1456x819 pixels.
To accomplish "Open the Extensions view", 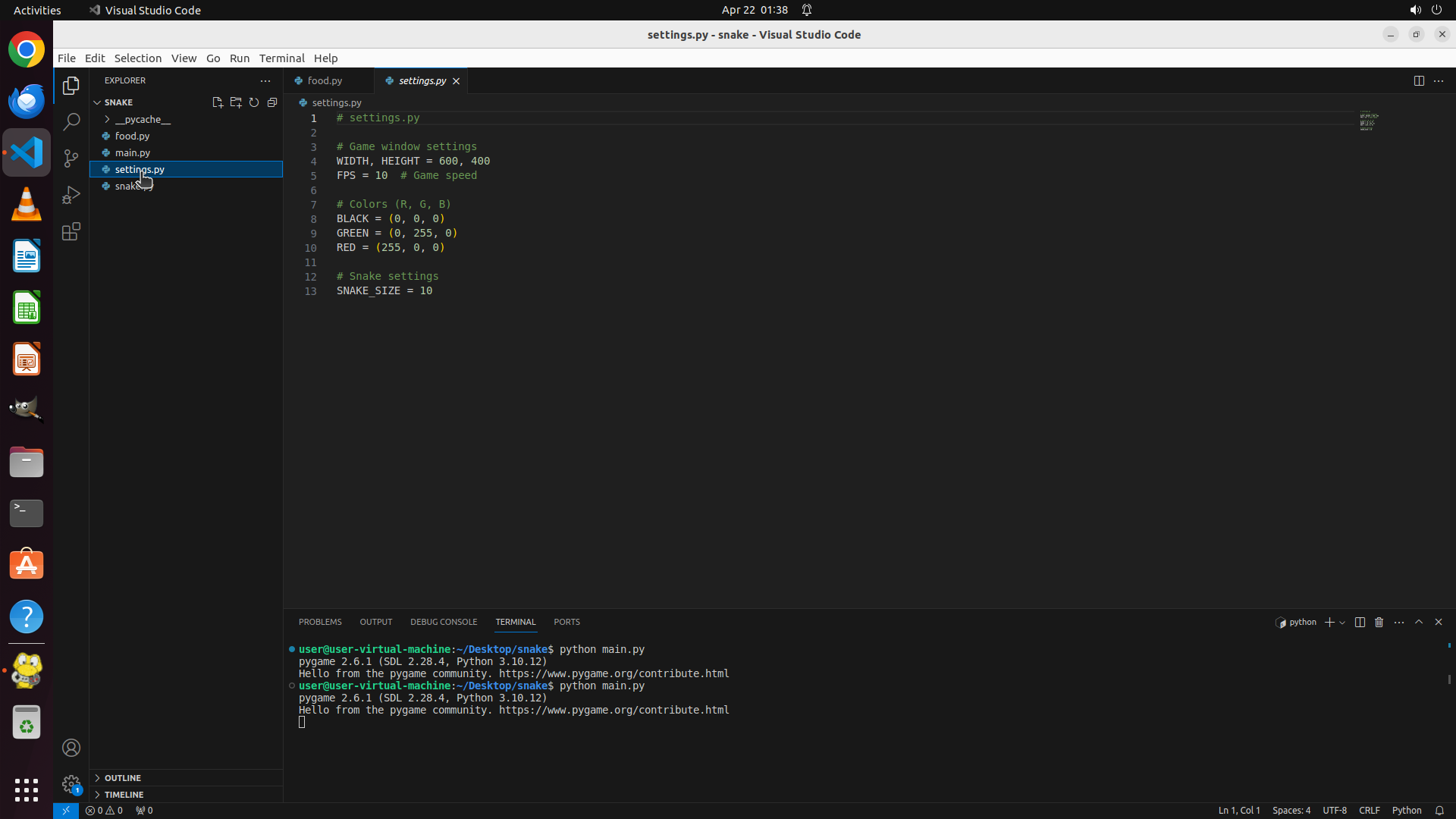I will pyautogui.click(x=71, y=231).
